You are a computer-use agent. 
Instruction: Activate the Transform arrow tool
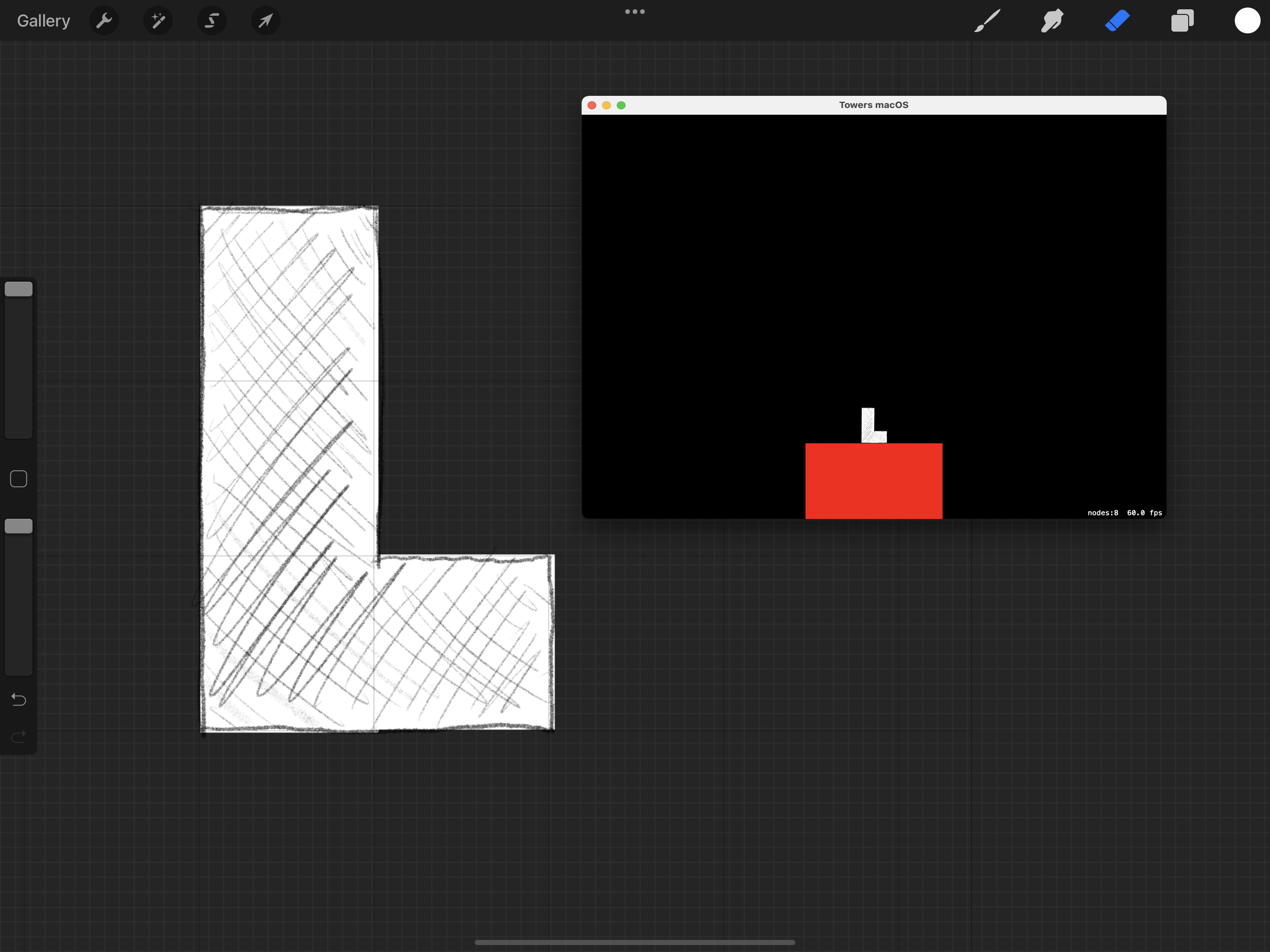[265, 20]
